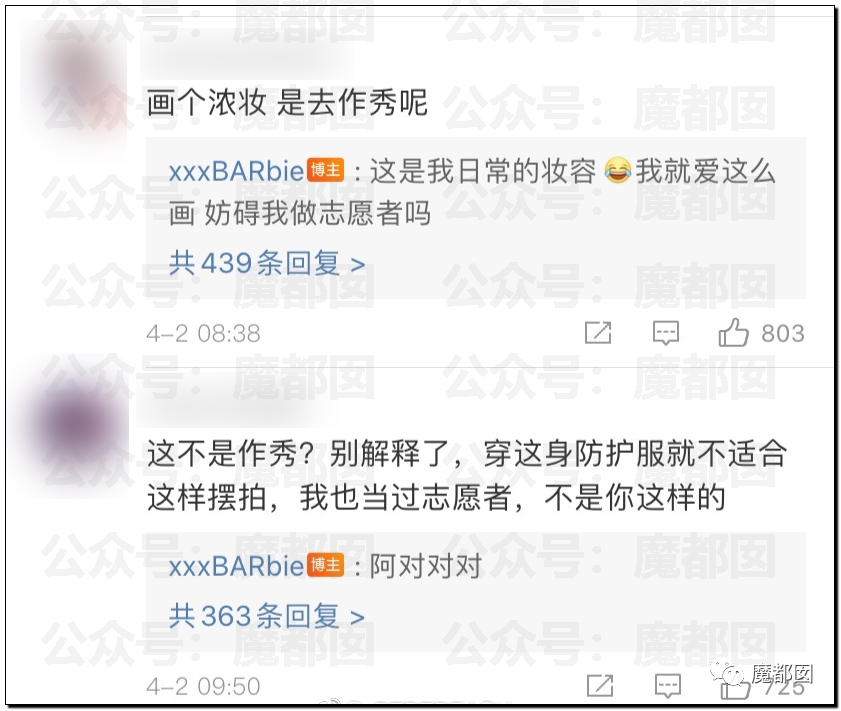The width and height of the screenshot is (841, 711).
Task: Like the comment with 725 likes
Action: click(x=735, y=687)
